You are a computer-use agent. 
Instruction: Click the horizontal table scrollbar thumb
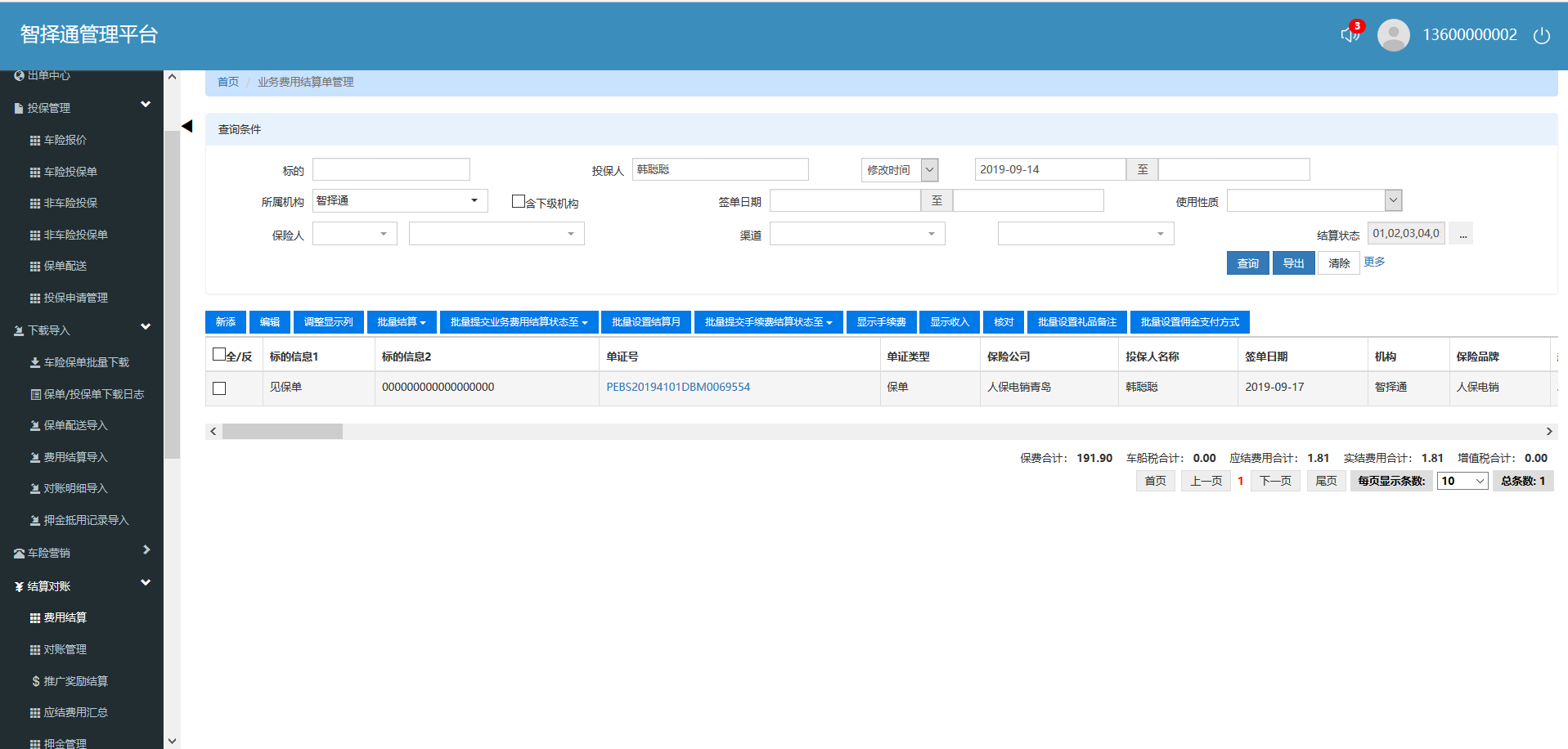282,432
